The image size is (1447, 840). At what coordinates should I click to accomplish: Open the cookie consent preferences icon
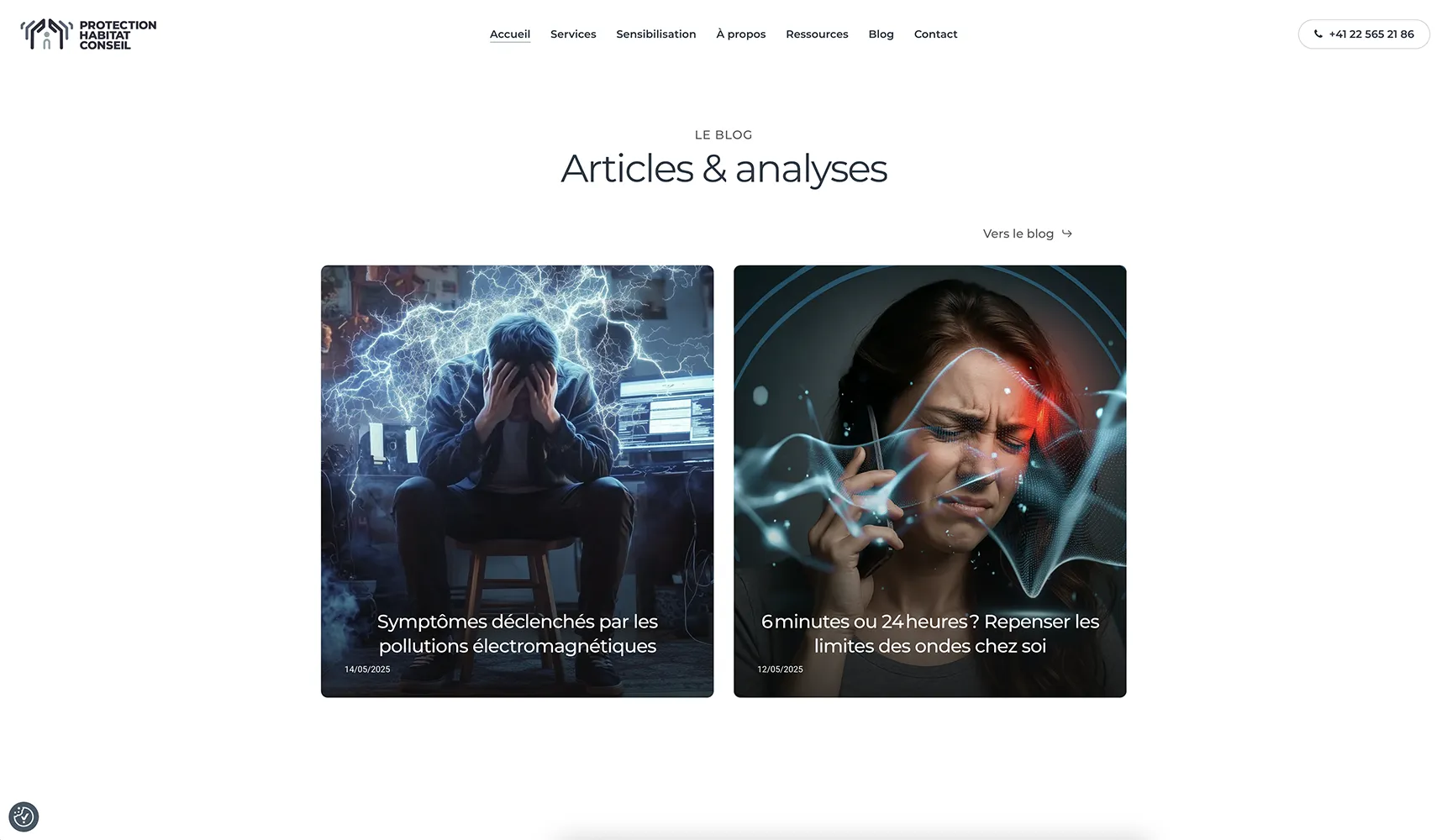24,816
